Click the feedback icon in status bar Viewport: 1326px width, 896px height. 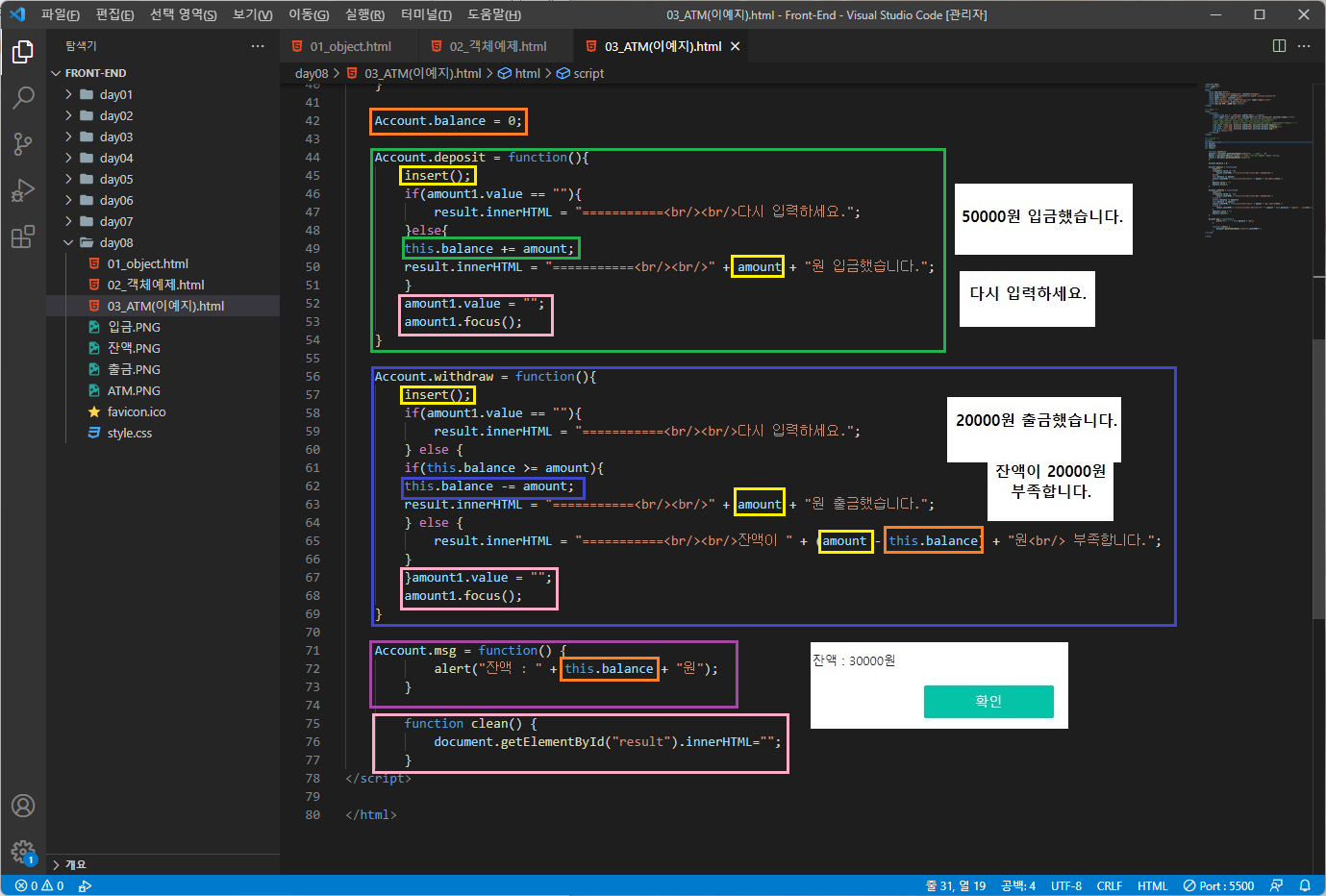click(x=1276, y=885)
